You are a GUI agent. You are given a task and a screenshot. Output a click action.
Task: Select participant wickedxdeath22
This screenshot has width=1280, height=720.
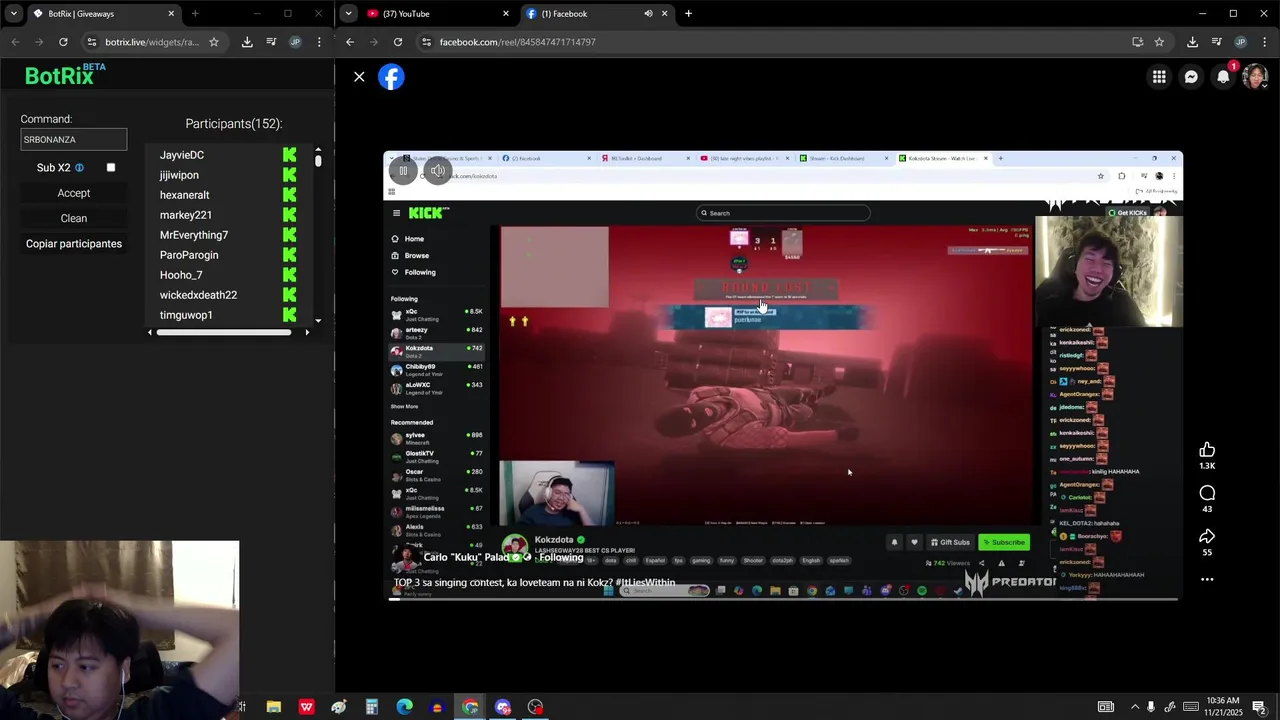198,295
